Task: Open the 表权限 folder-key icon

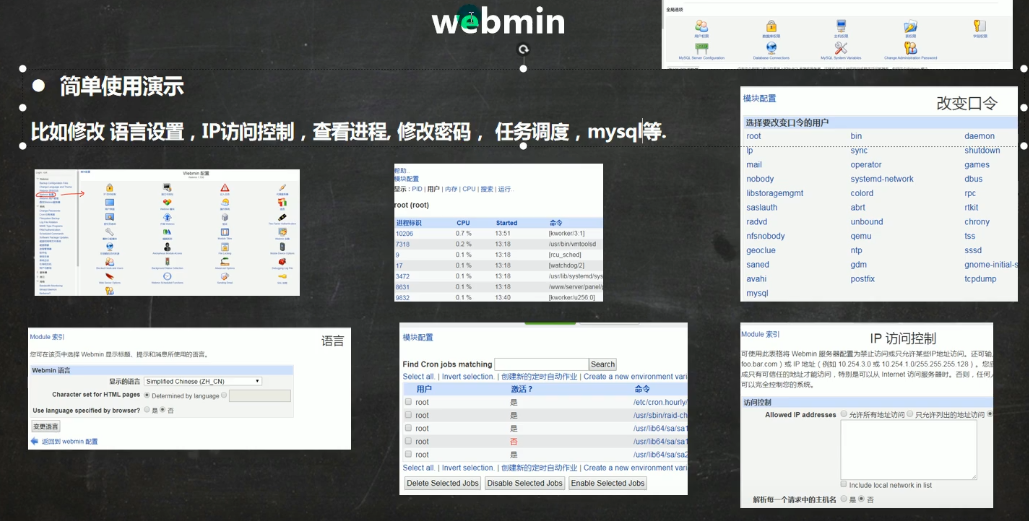Action: pos(910,26)
